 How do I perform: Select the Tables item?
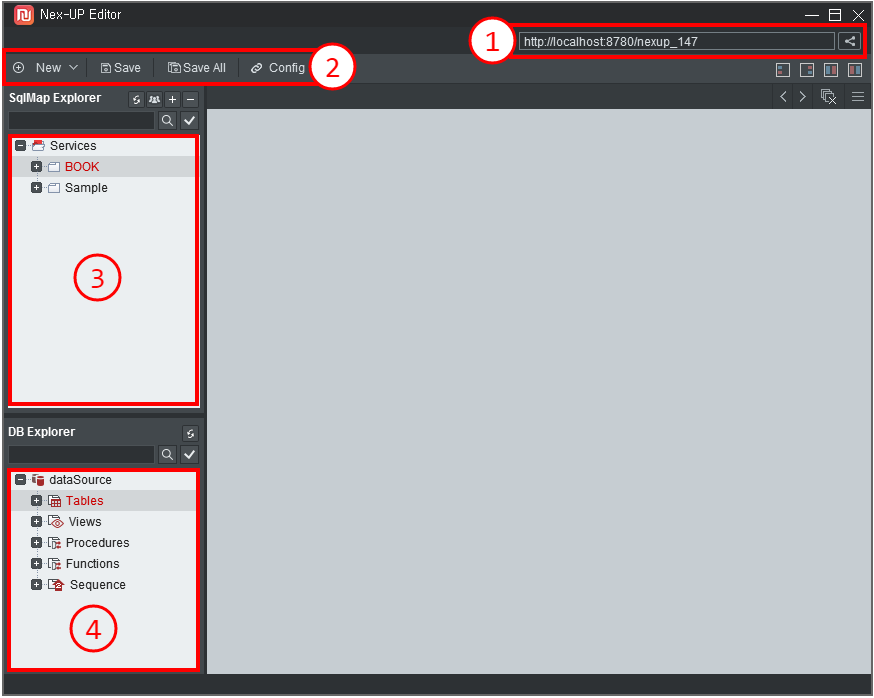(x=84, y=501)
